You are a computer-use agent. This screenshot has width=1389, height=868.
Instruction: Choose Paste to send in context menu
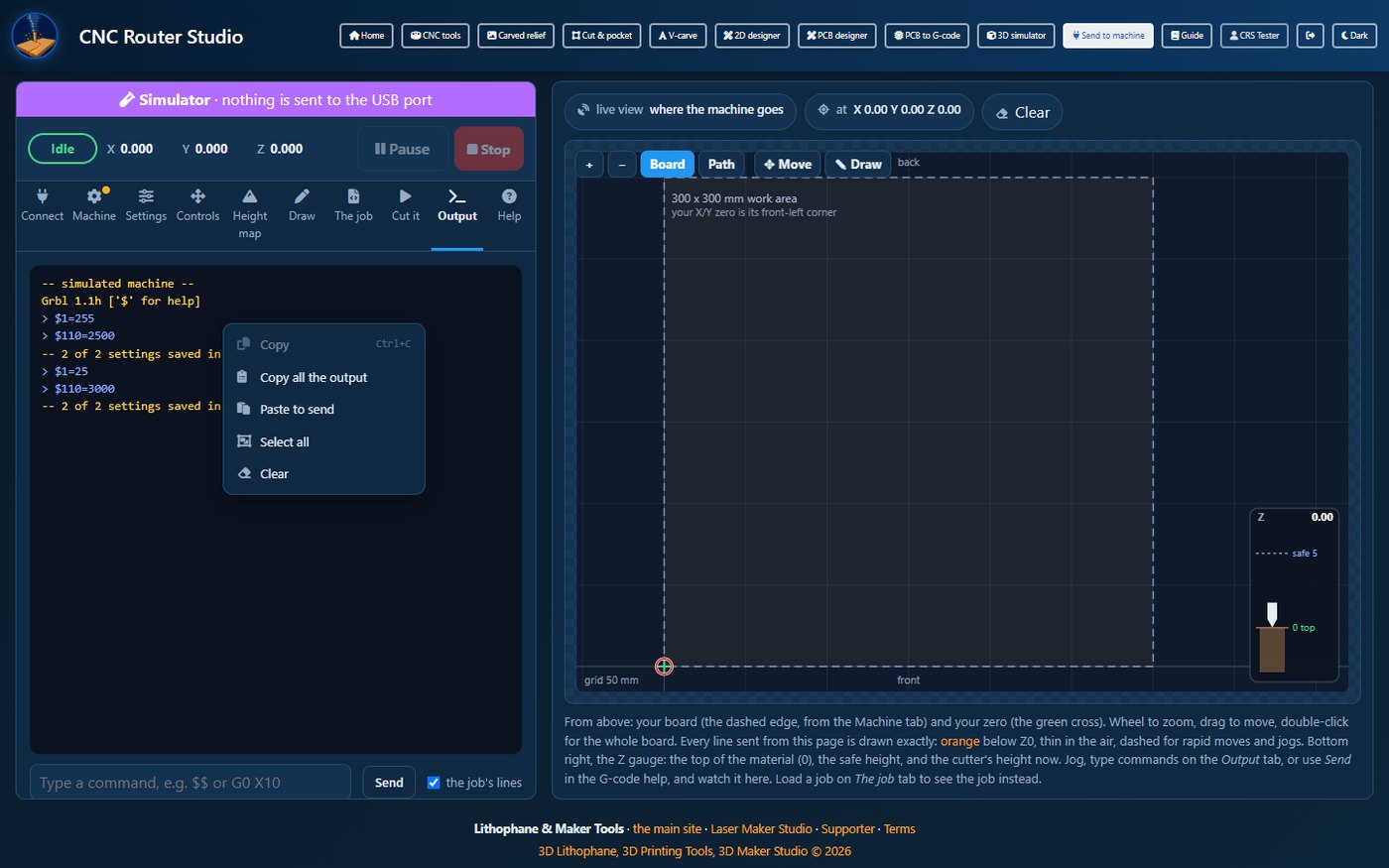(324, 409)
